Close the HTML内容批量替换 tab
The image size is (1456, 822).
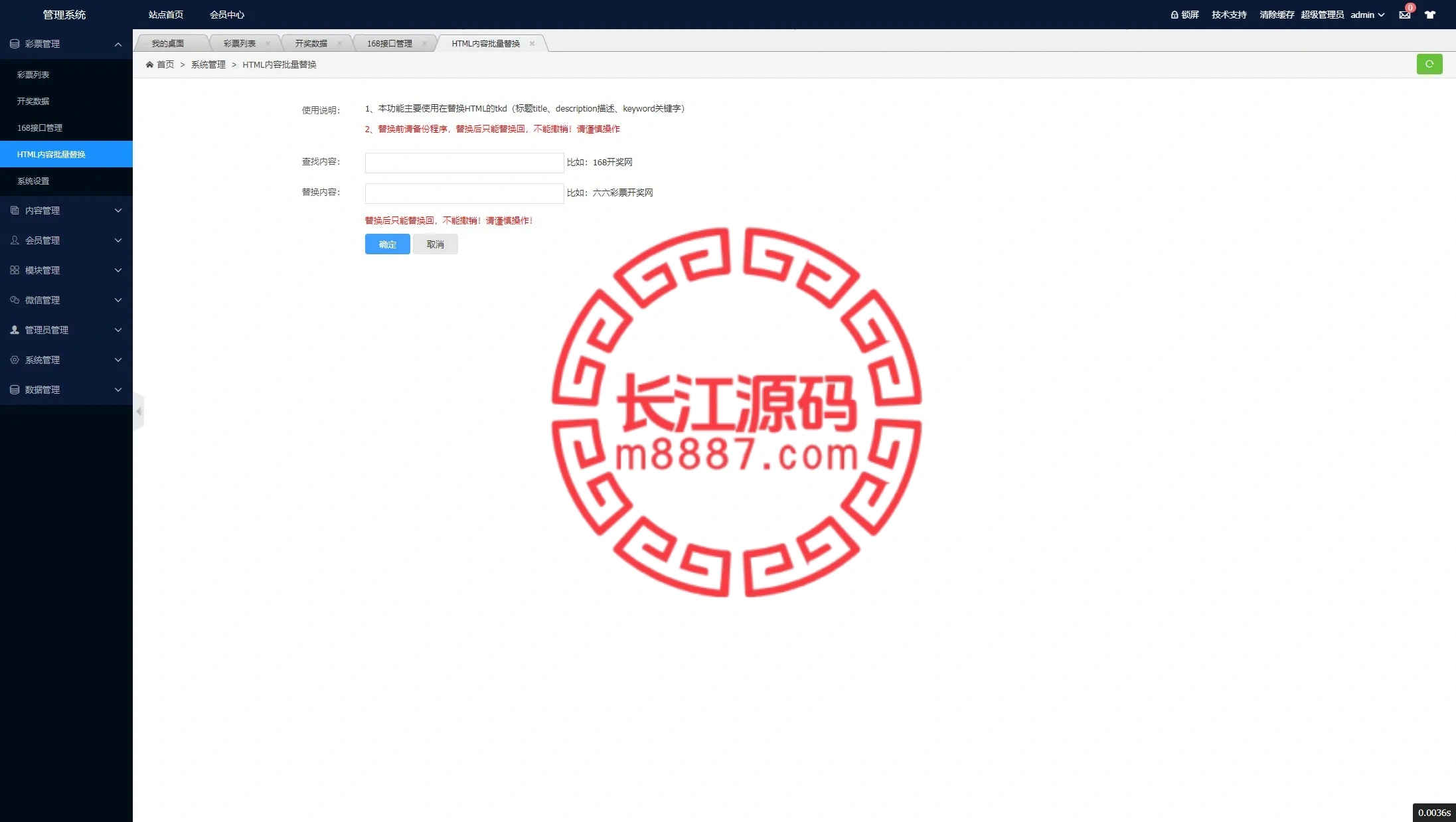pos(532,43)
